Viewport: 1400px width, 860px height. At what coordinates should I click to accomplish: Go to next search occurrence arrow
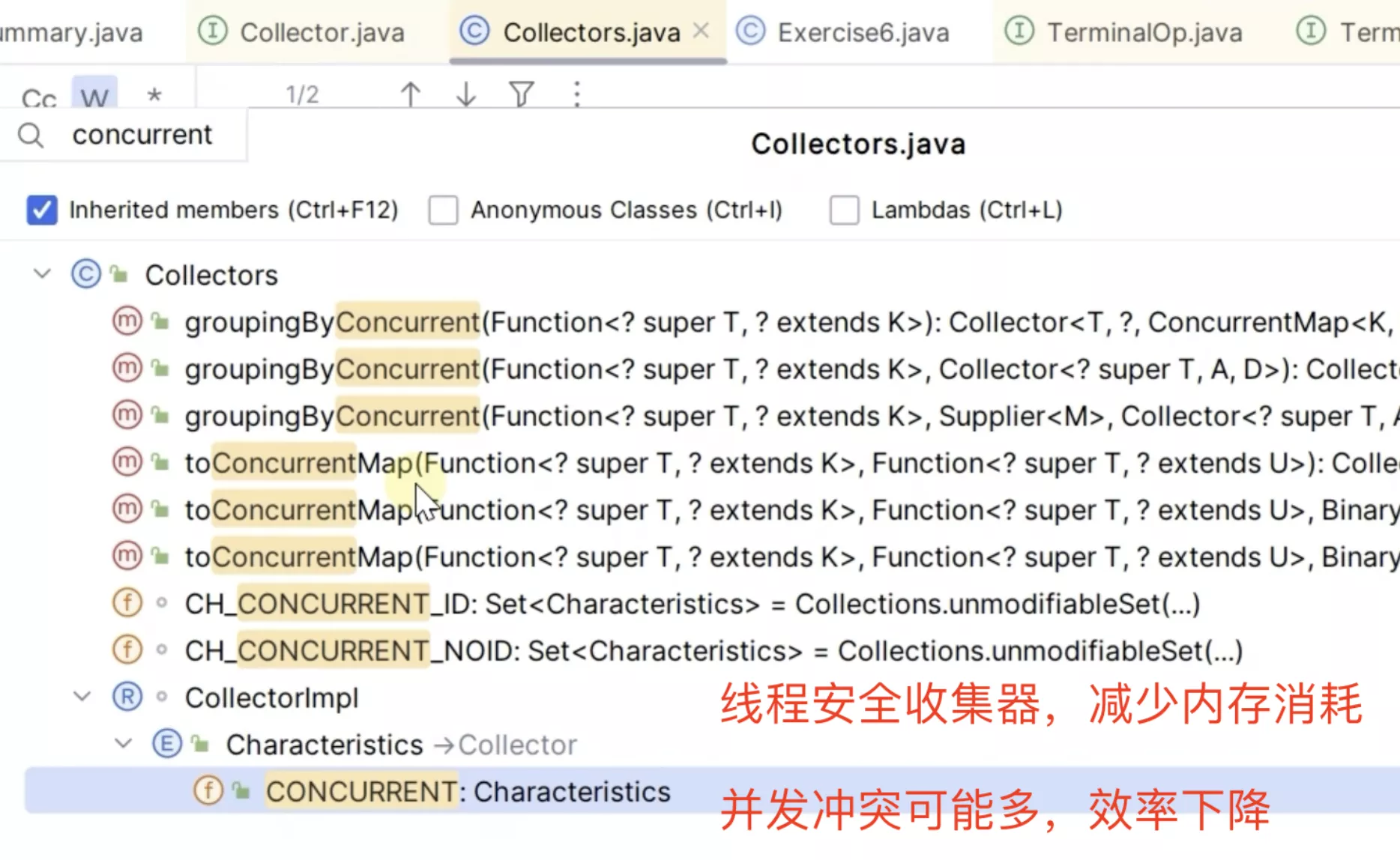[x=465, y=94]
